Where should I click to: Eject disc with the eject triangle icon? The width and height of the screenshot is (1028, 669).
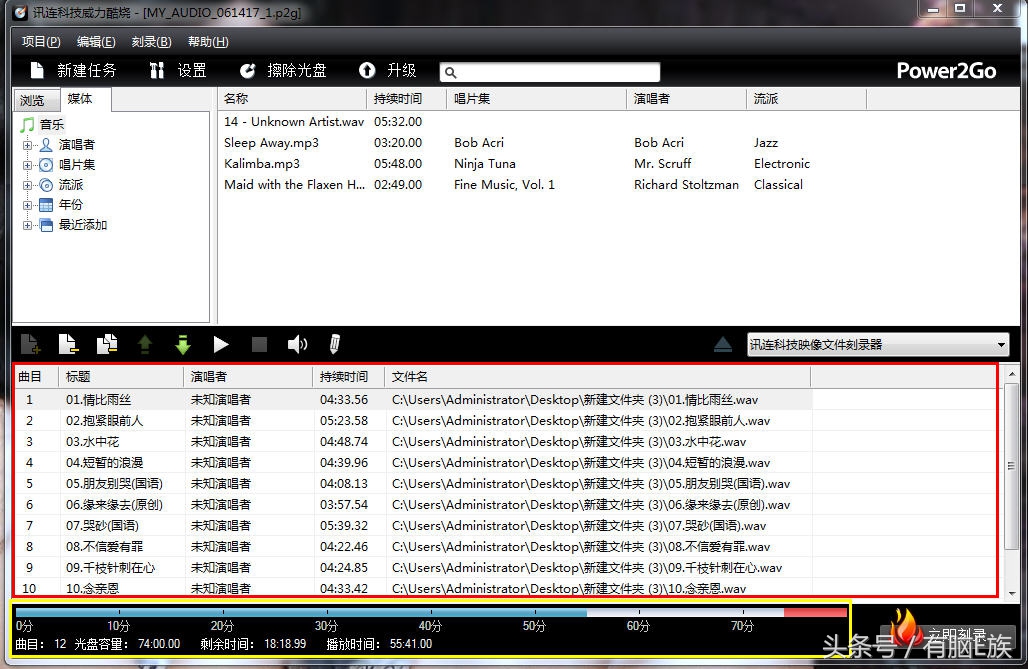click(723, 344)
